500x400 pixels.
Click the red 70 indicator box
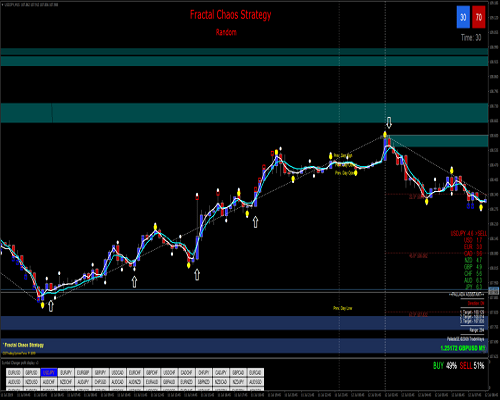tap(479, 17)
